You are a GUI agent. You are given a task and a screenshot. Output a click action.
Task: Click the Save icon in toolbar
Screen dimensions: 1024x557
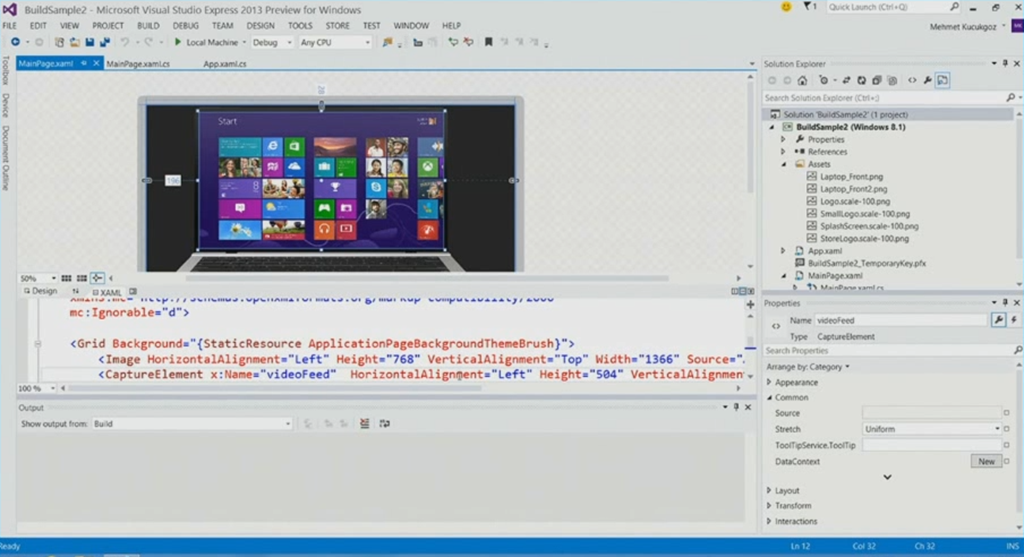tap(89, 42)
